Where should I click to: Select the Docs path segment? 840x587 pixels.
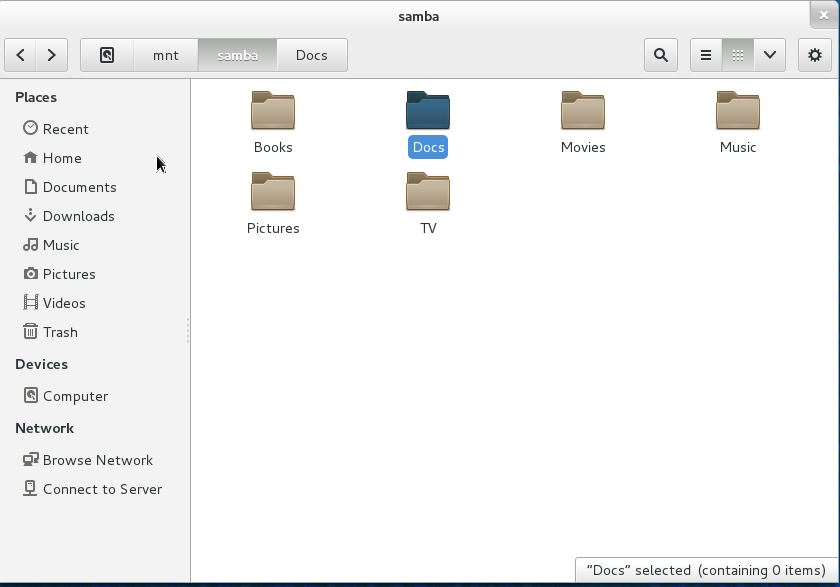pyautogui.click(x=312, y=55)
